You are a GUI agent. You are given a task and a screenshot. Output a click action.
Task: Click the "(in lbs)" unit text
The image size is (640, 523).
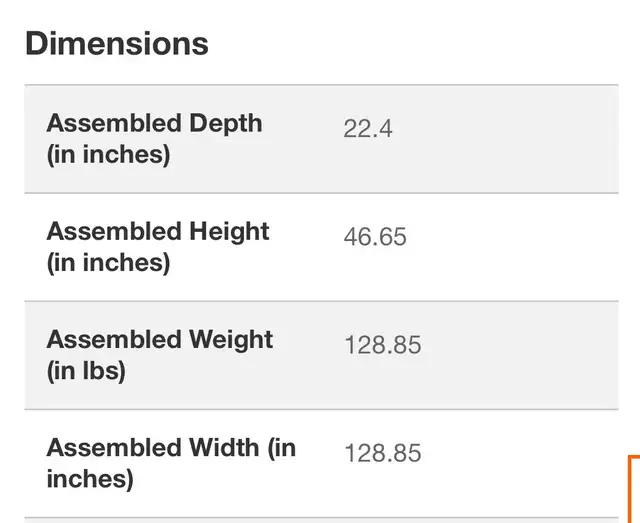[86, 371]
